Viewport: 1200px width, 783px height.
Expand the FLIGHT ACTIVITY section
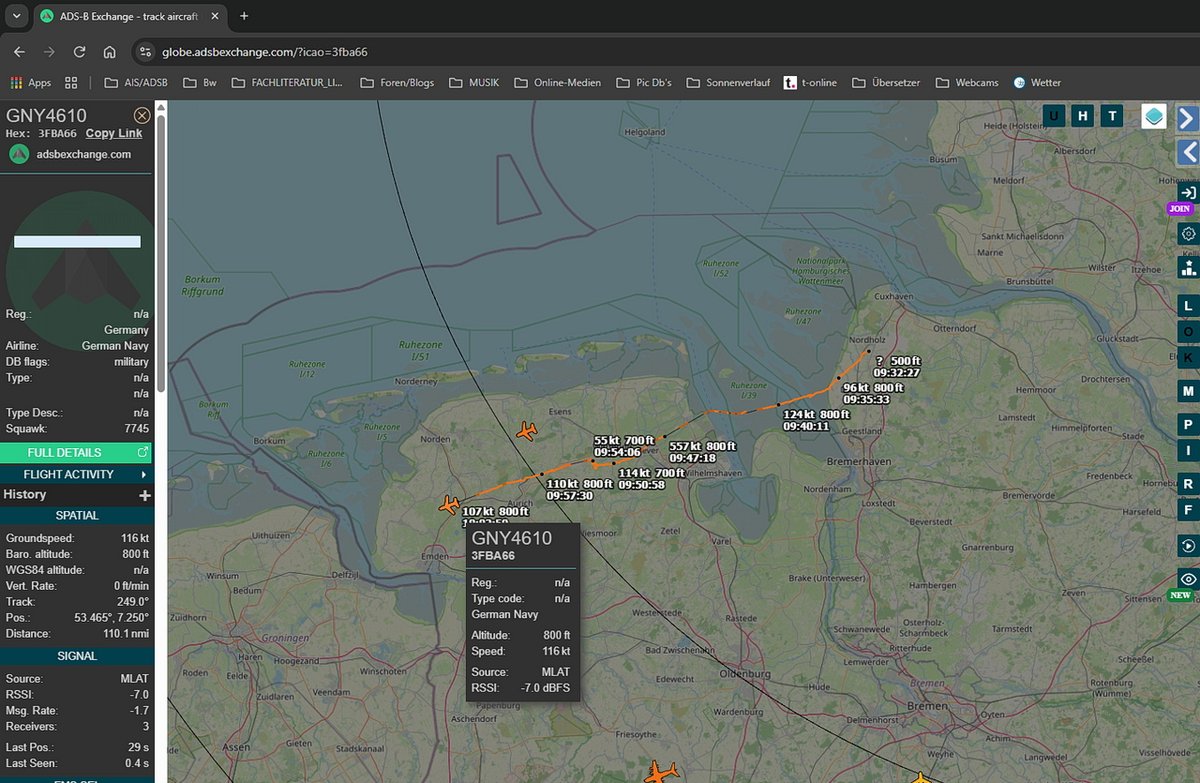77,474
